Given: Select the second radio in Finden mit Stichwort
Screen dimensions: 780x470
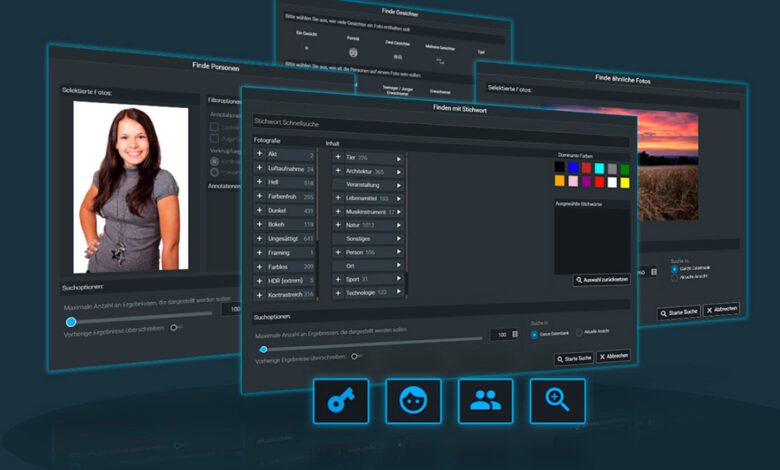Looking at the screenshot, I should 579,332.
